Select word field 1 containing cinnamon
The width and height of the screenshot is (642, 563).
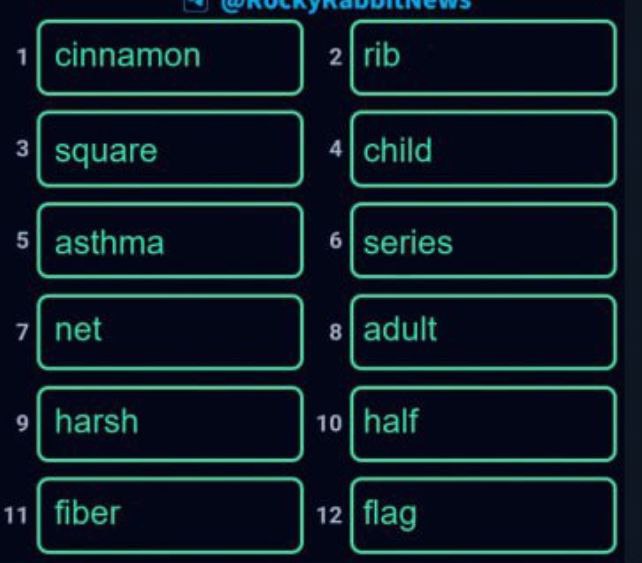[x=170, y=57]
